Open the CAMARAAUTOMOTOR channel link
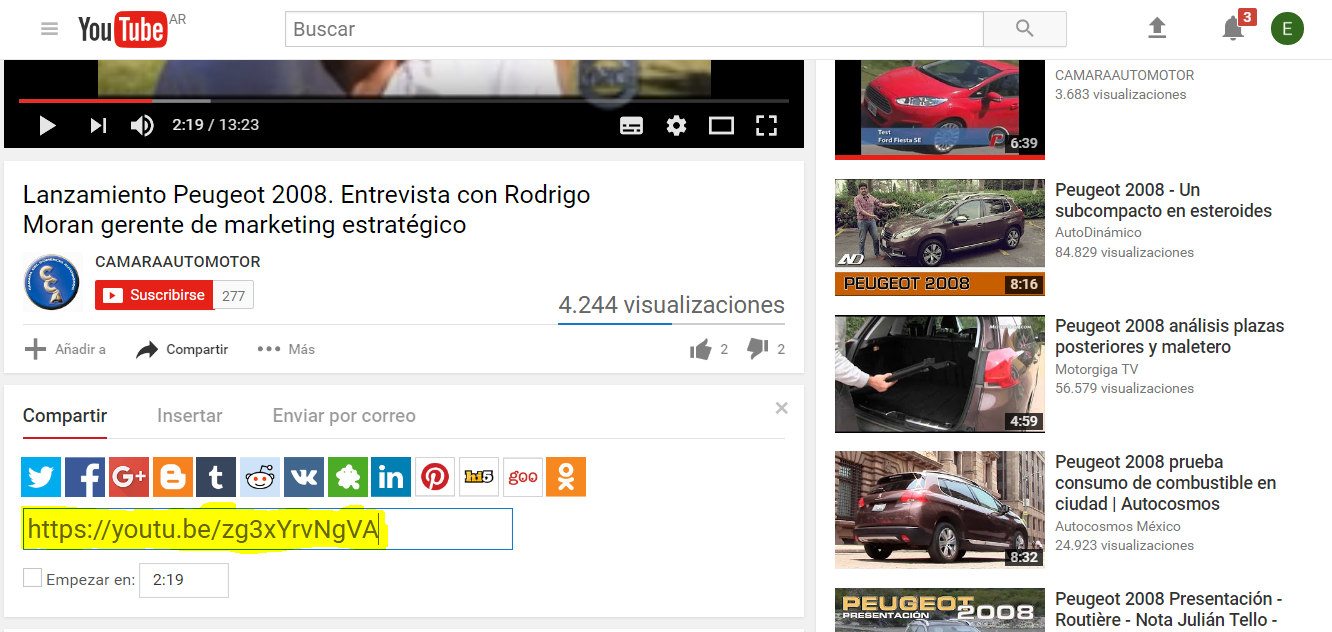This screenshot has width=1332, height=632. (x=178, y=262)
